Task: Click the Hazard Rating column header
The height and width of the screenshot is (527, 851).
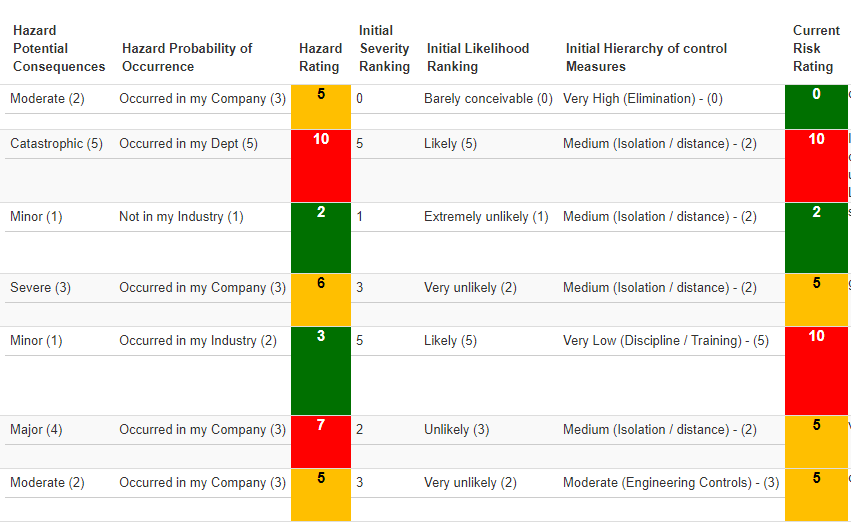Action: (x=320, y=57)
